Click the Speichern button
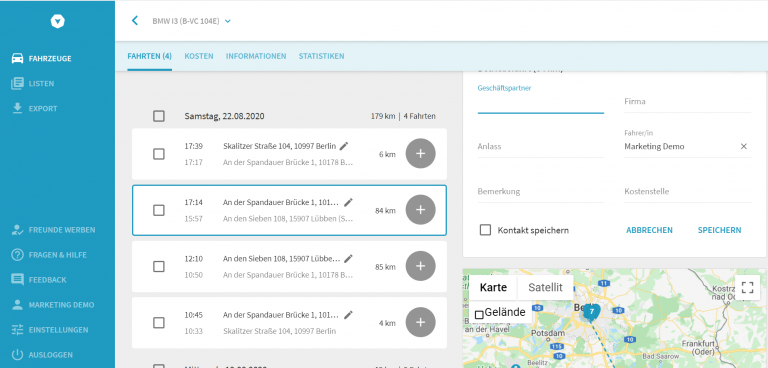Image resolution: width=768 pixels, height=368 pixels. 720,230
